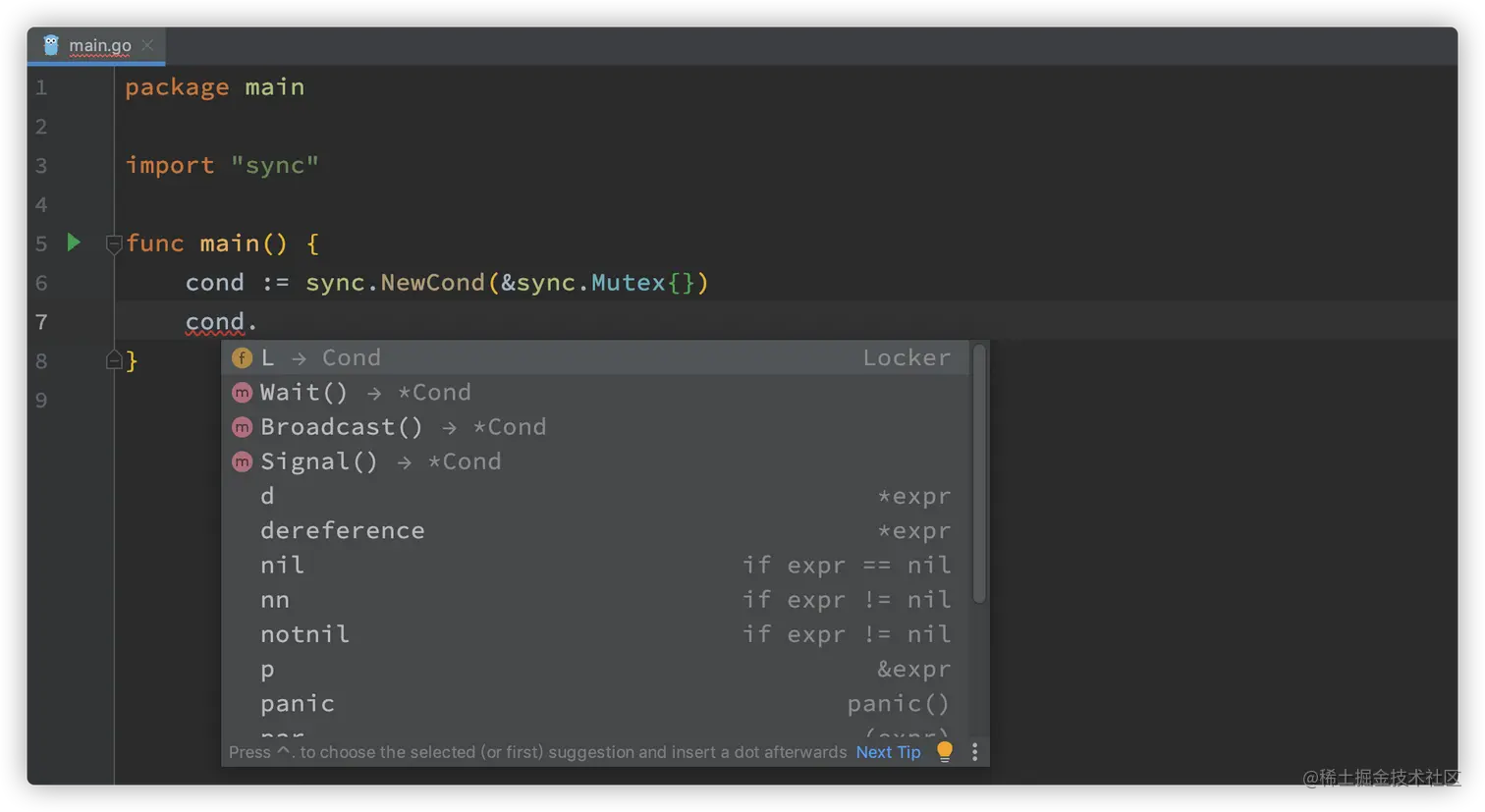
Task: Choose Broadcast() method completion
Action: pyautogui.click(x=595, y=426)
